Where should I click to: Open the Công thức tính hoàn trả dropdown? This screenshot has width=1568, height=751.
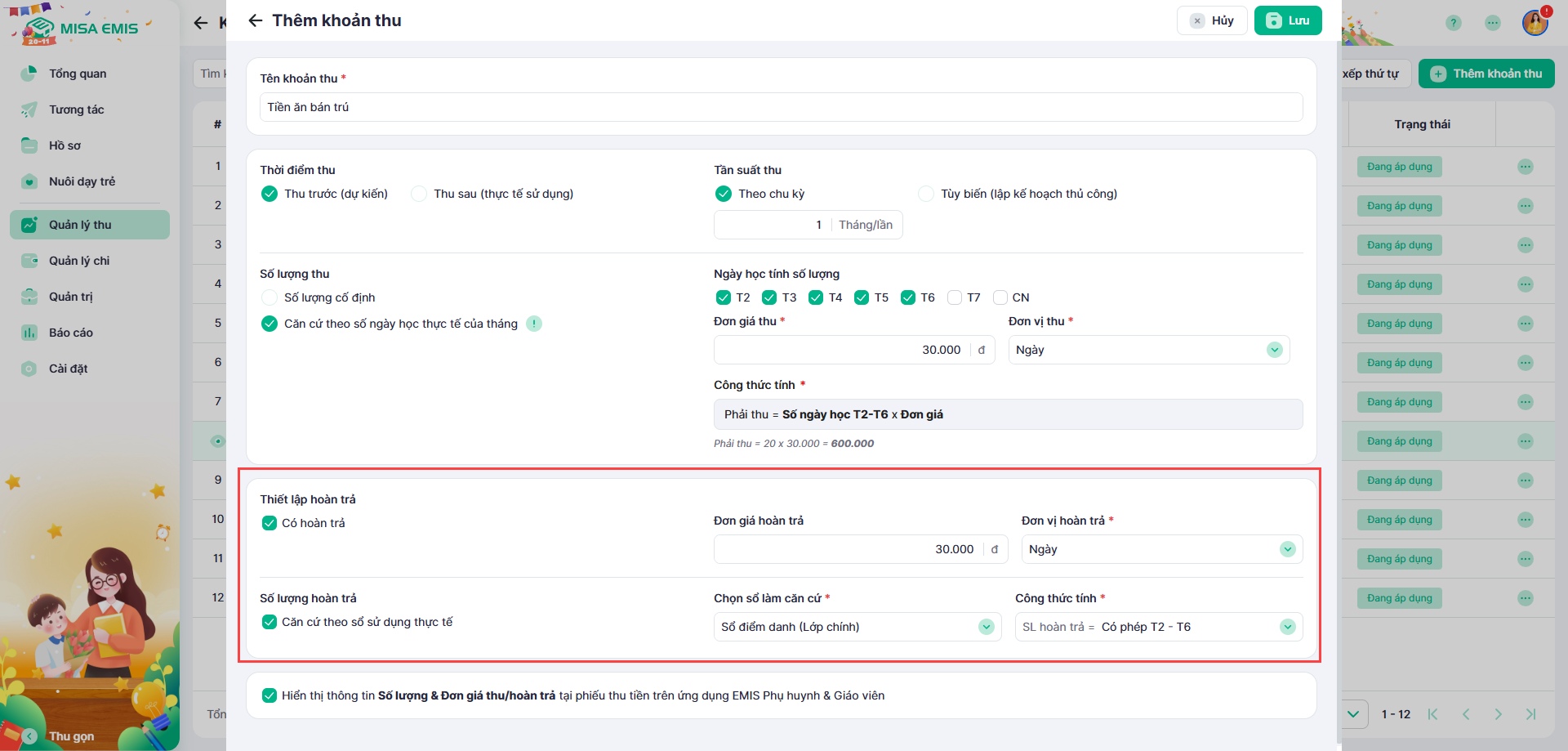click(1158, 627)
